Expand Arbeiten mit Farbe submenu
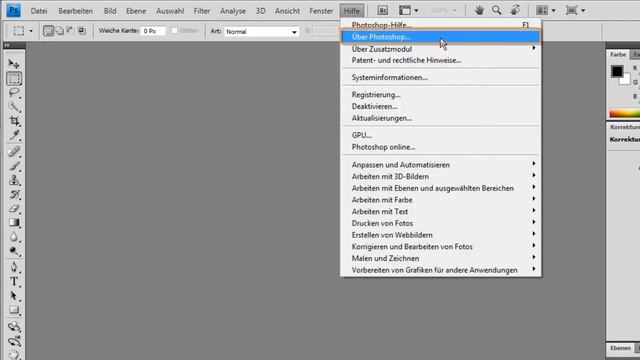 point(441,200)
